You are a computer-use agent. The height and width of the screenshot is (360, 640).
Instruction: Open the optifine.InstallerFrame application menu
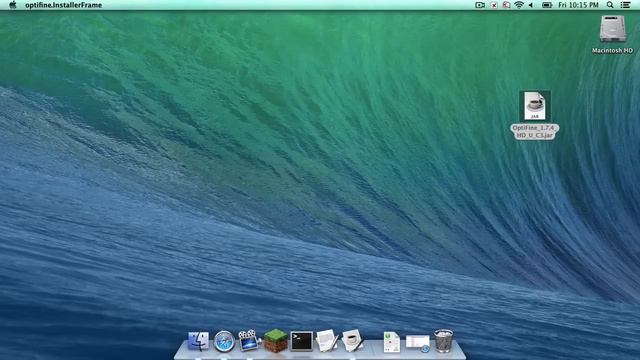point(64,5)
